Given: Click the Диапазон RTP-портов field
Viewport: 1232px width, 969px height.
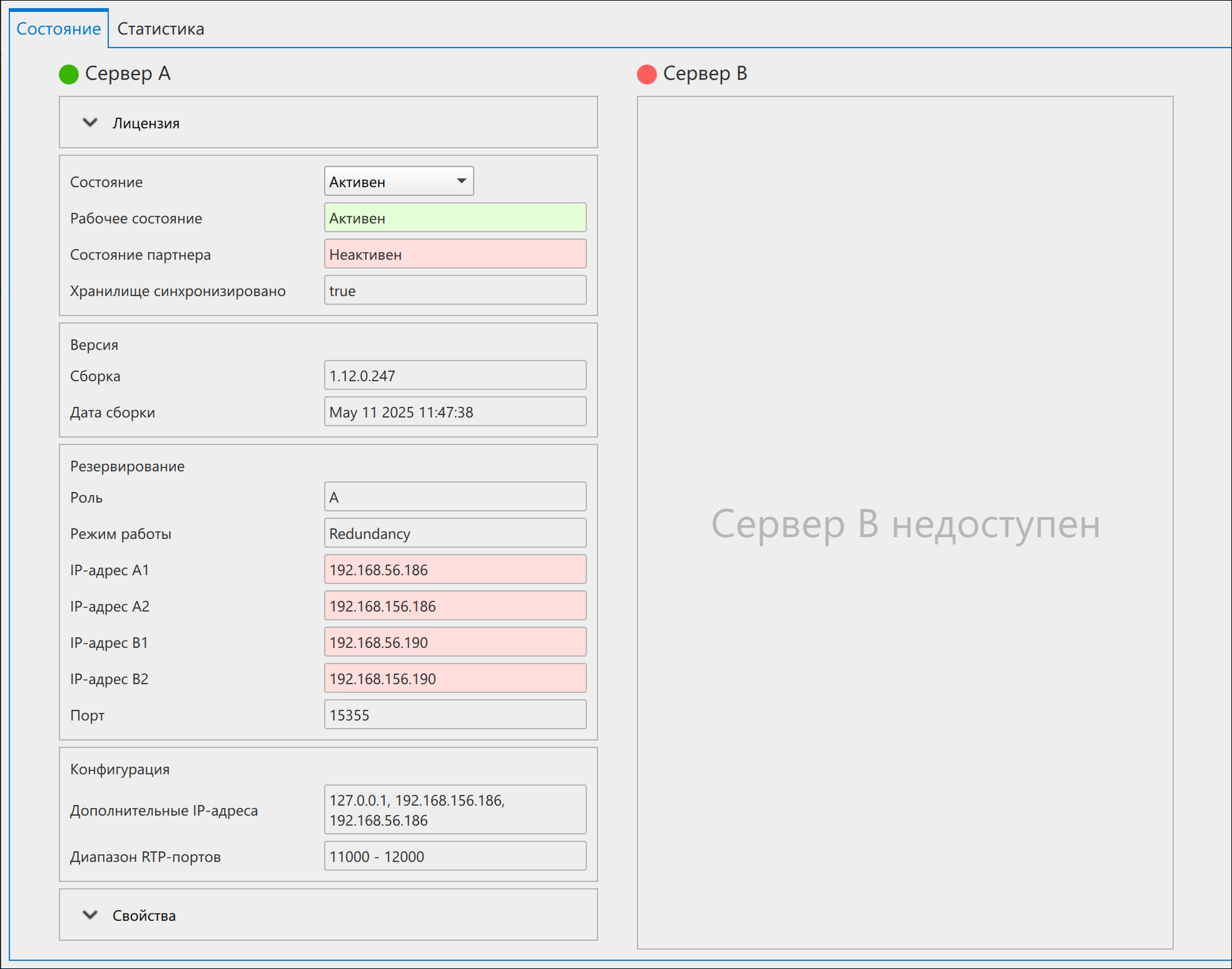Looking at the screenshot, I should (455, 856).
